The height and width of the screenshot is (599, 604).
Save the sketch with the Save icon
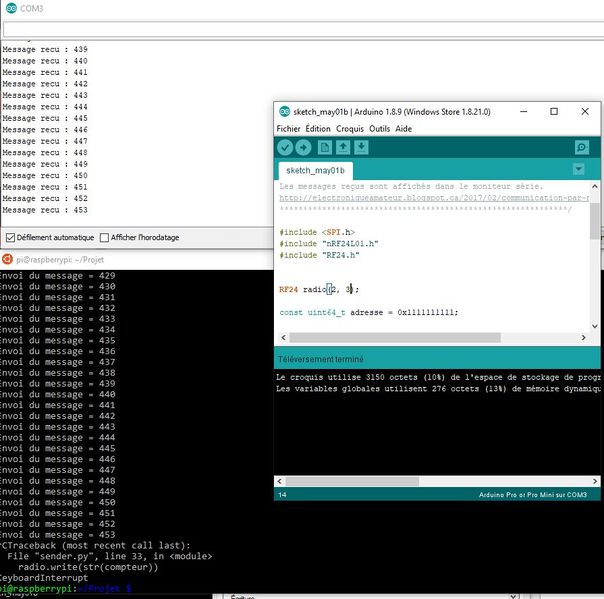coord(361,148)
